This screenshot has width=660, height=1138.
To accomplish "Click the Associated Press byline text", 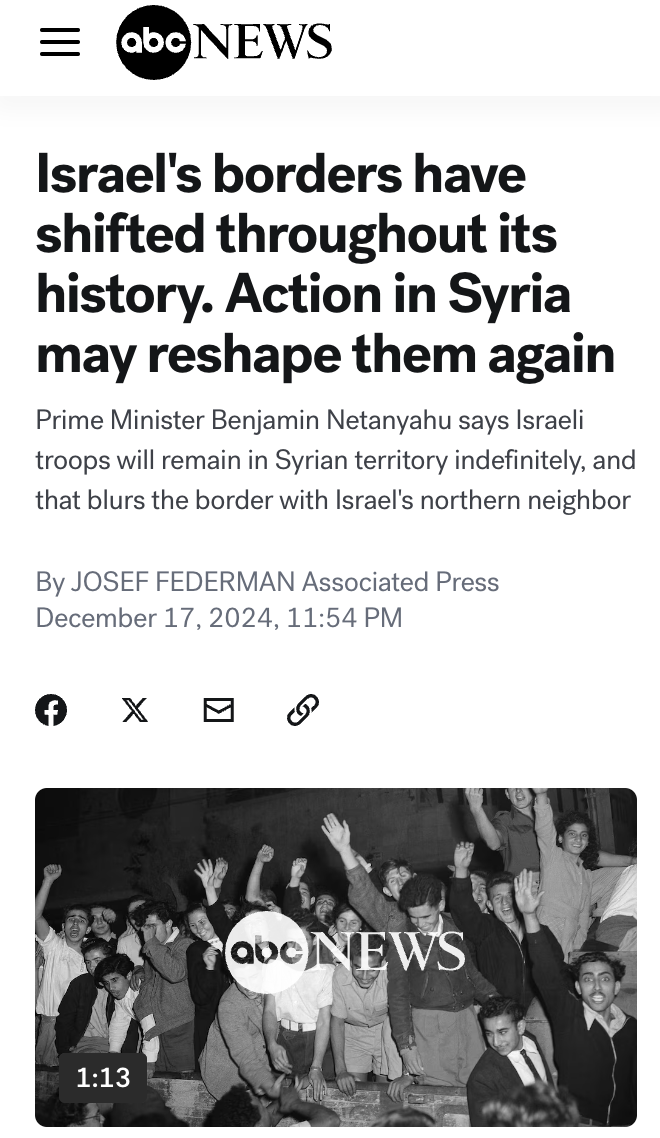I will [400, 582].
